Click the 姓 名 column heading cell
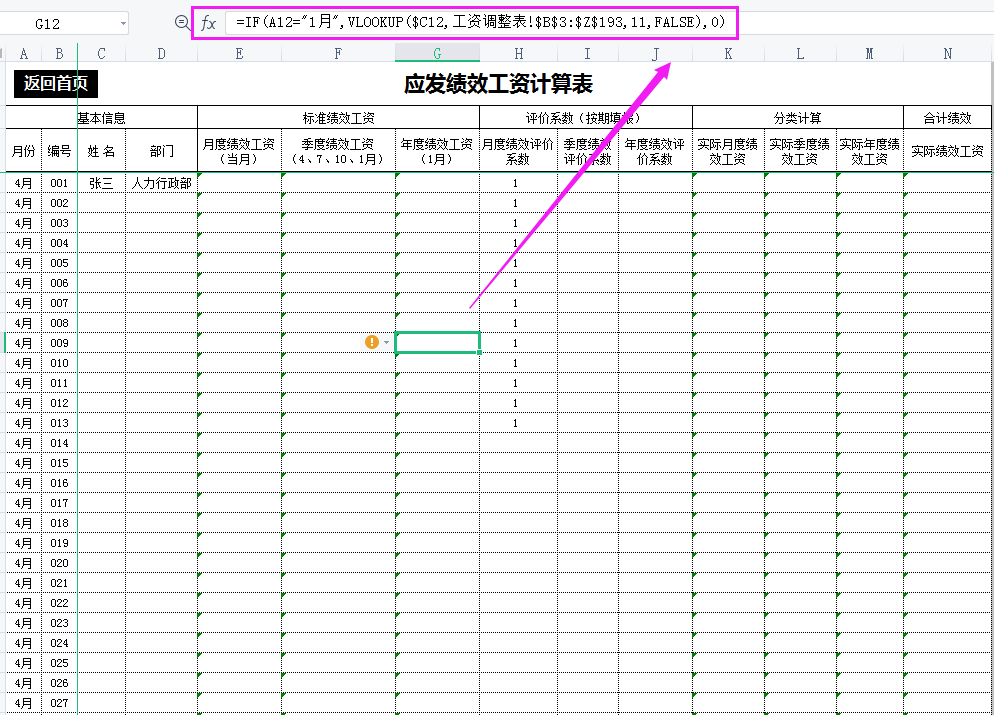The width and height of the screenshot is (994, 715). 101,151
